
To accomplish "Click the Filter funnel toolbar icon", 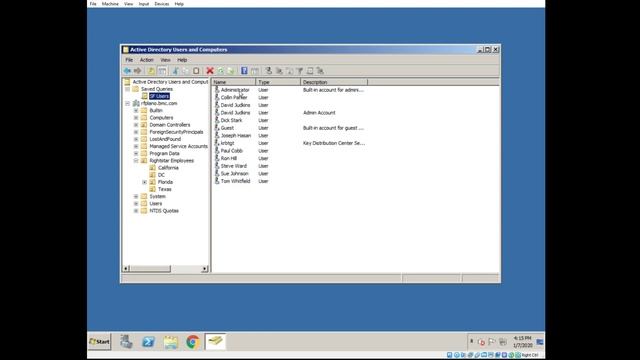I will point(300,71).
